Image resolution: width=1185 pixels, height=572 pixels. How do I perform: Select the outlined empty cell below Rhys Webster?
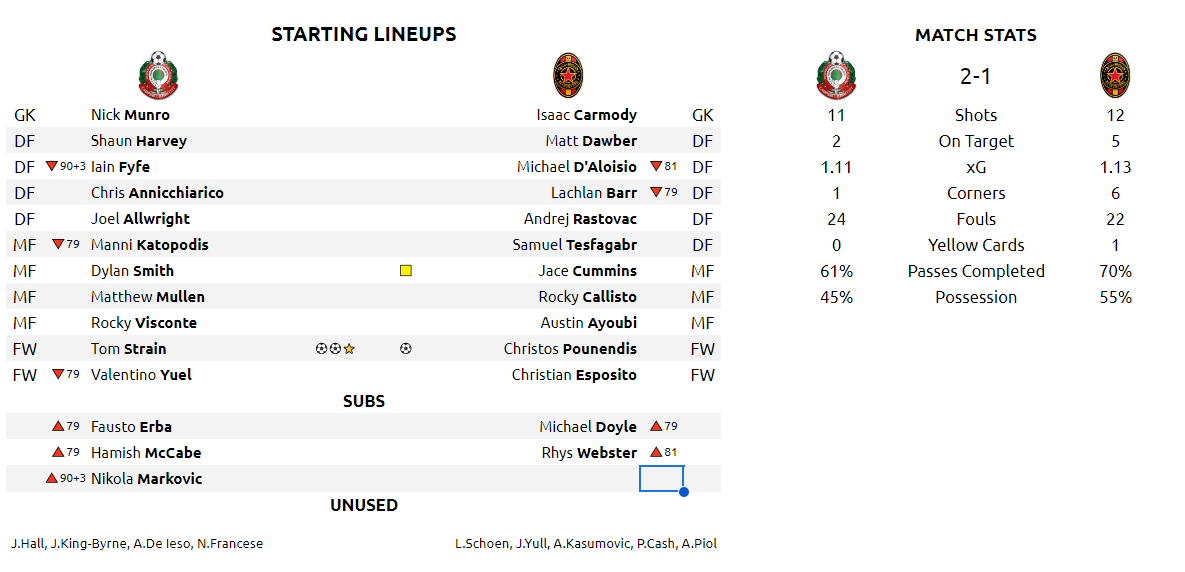click(x=661, y=479)
